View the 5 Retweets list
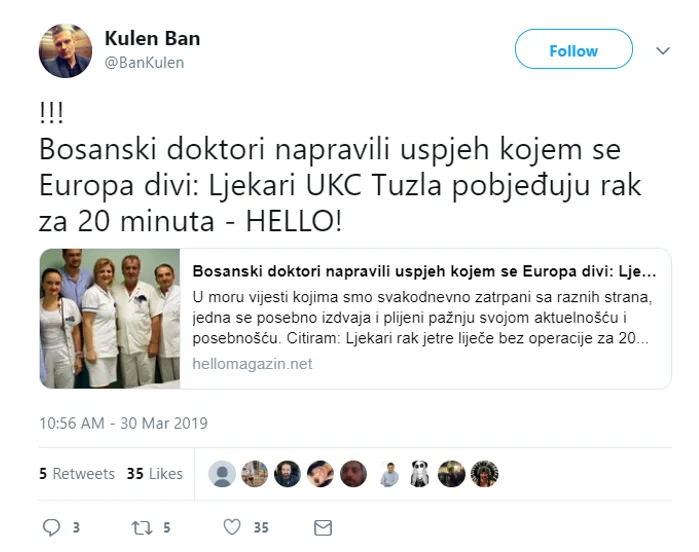Image resolution: width=699 pixels, height=552 pixels. 77,473
